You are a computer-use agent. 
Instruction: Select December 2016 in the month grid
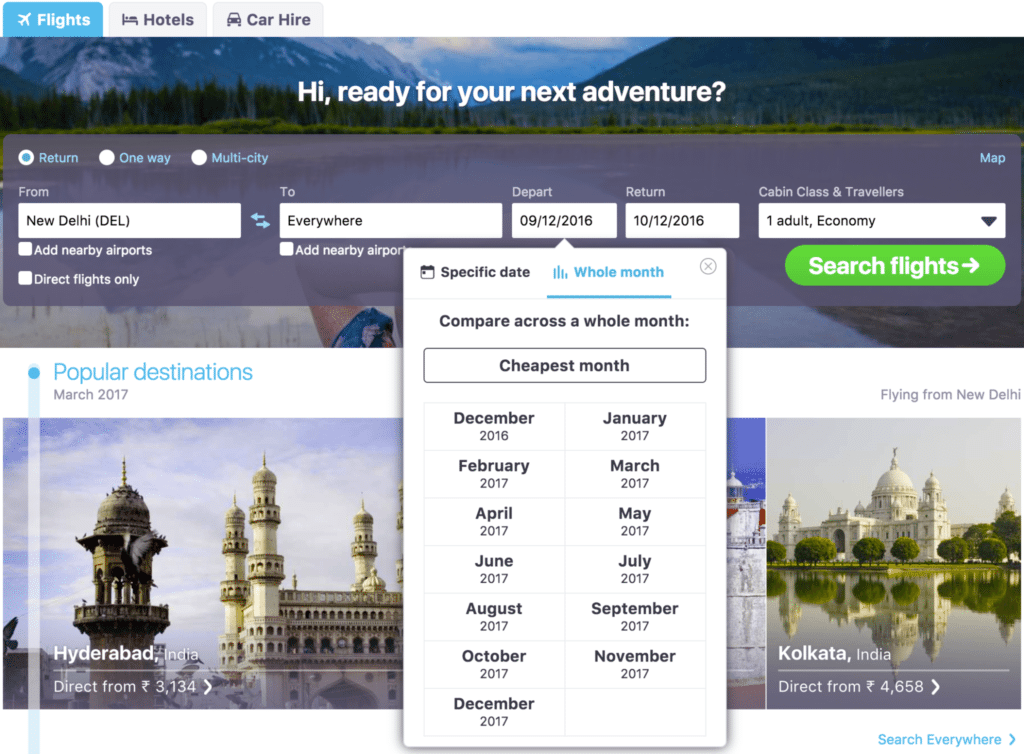[x=494, y=426]
